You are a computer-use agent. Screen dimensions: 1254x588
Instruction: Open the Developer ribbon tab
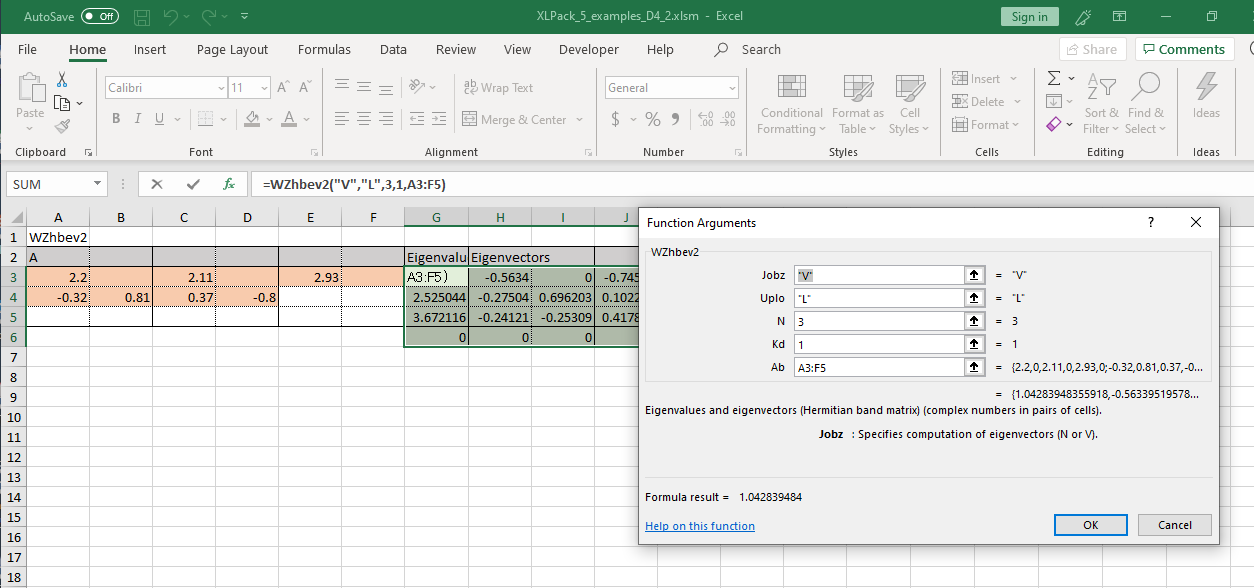click(589, 49)
